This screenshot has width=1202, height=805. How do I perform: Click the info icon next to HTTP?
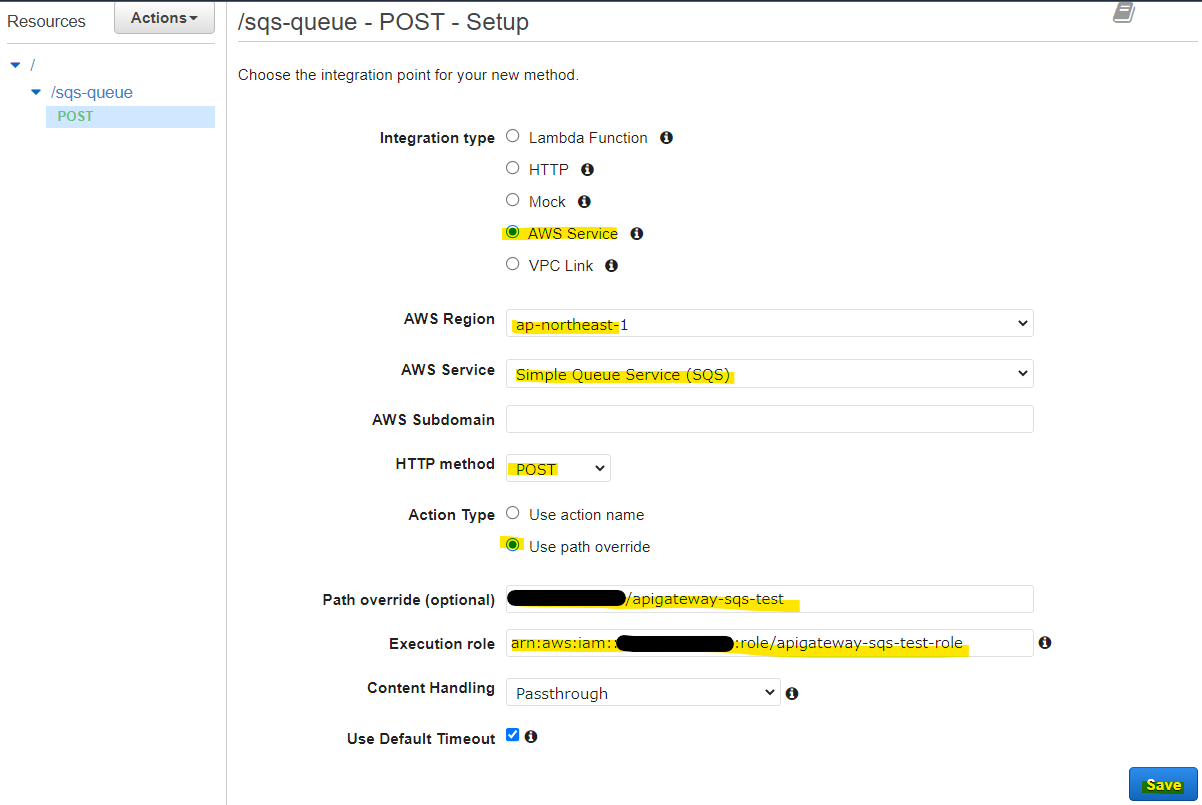pyautogui.click(x=587, y=169)
